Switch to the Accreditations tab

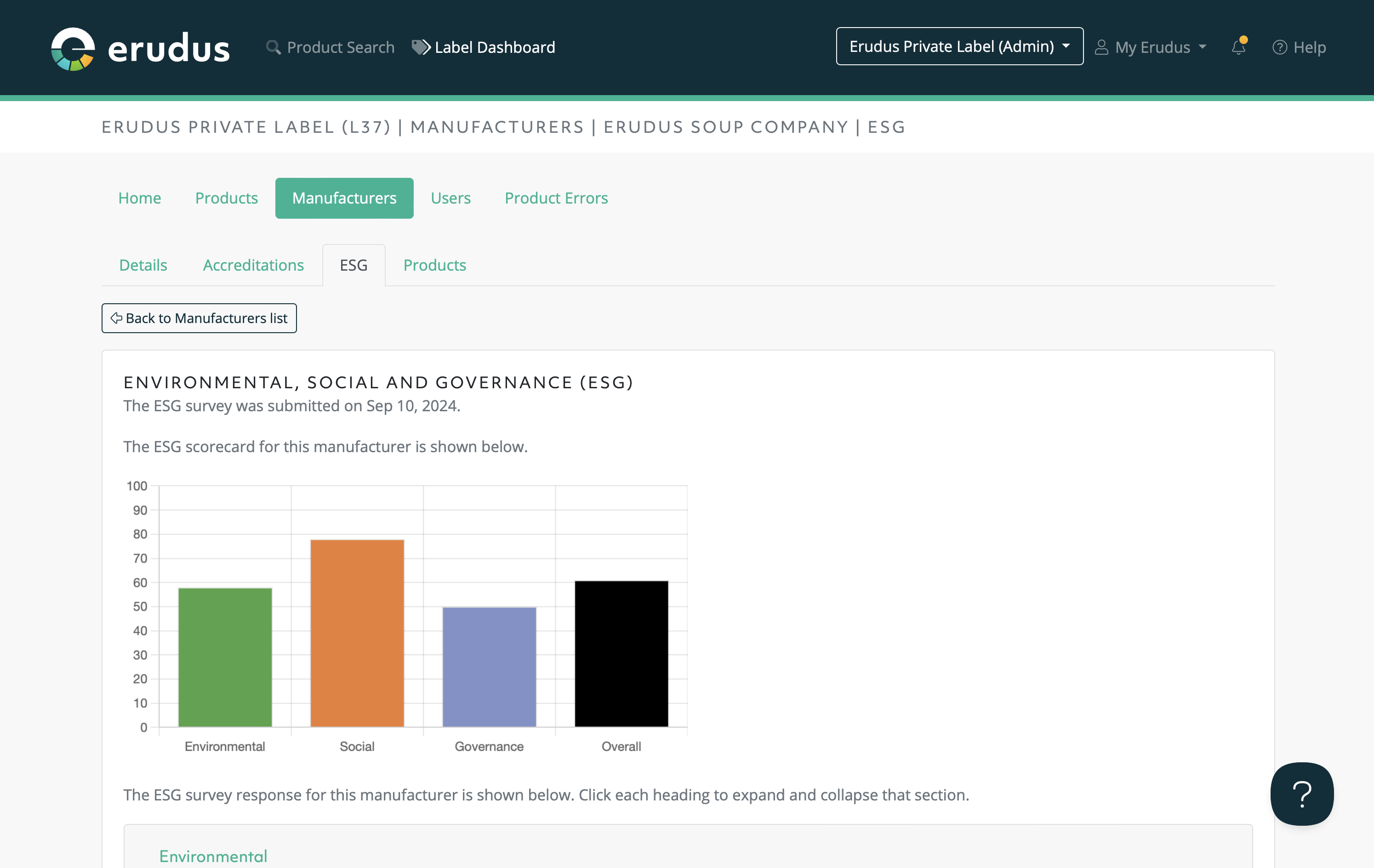click(x=253, y=265)
